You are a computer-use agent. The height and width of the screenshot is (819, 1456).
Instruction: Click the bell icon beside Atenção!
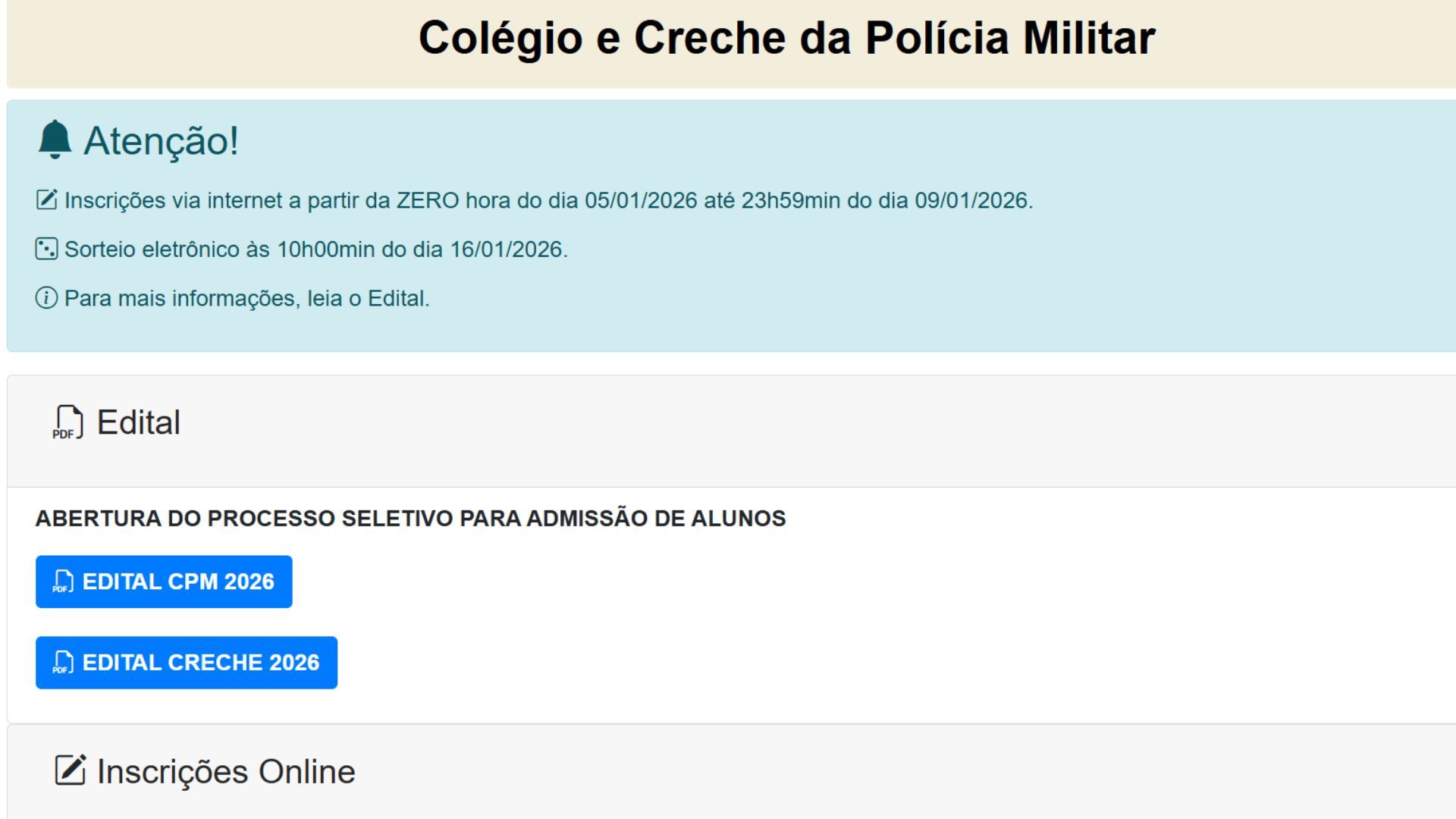[55, 140]
